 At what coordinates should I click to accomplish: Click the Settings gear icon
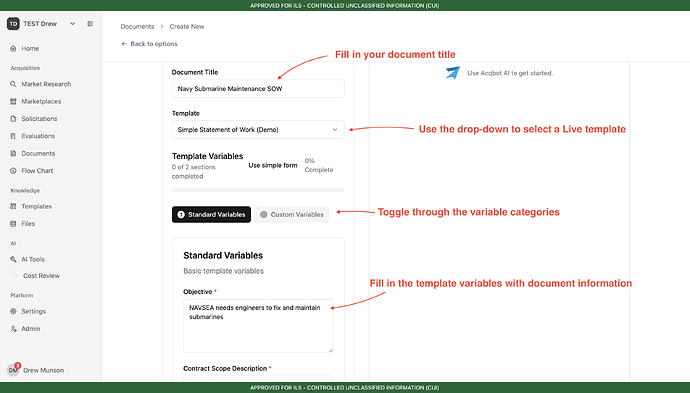[x=13, y=311]
